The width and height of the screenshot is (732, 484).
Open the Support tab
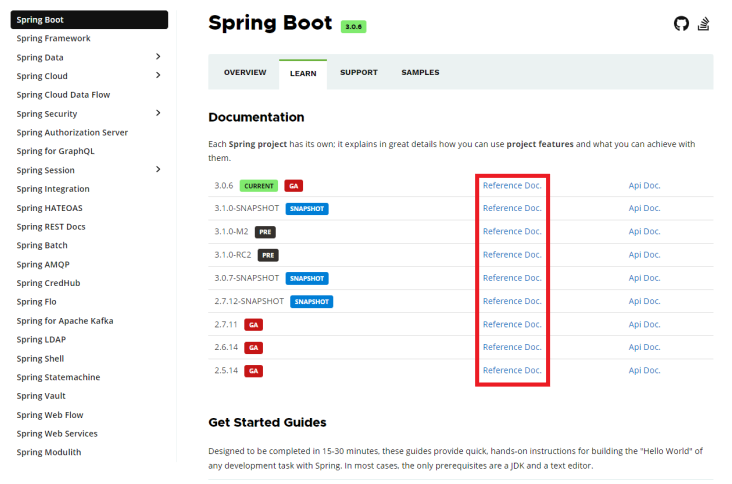[x=359, y=72]
